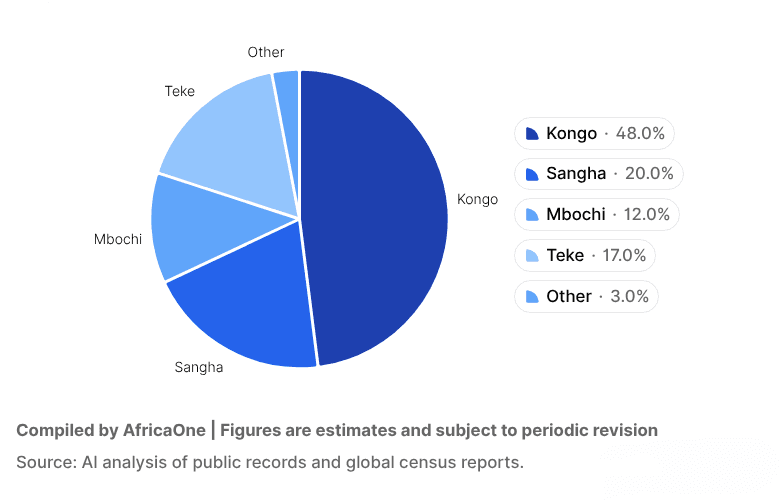This screenshot has width=784, height=500.
Task: Toggle the Kongo 48.0% legend pill
Action: click(595, 134)
